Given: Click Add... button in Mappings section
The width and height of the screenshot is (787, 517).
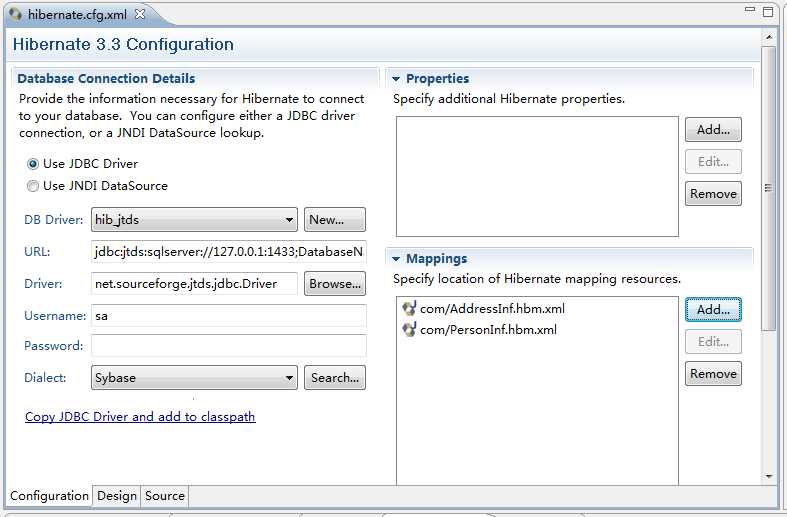Looking at the screenshot, I should pyautogui.click(x=713, y=310).
